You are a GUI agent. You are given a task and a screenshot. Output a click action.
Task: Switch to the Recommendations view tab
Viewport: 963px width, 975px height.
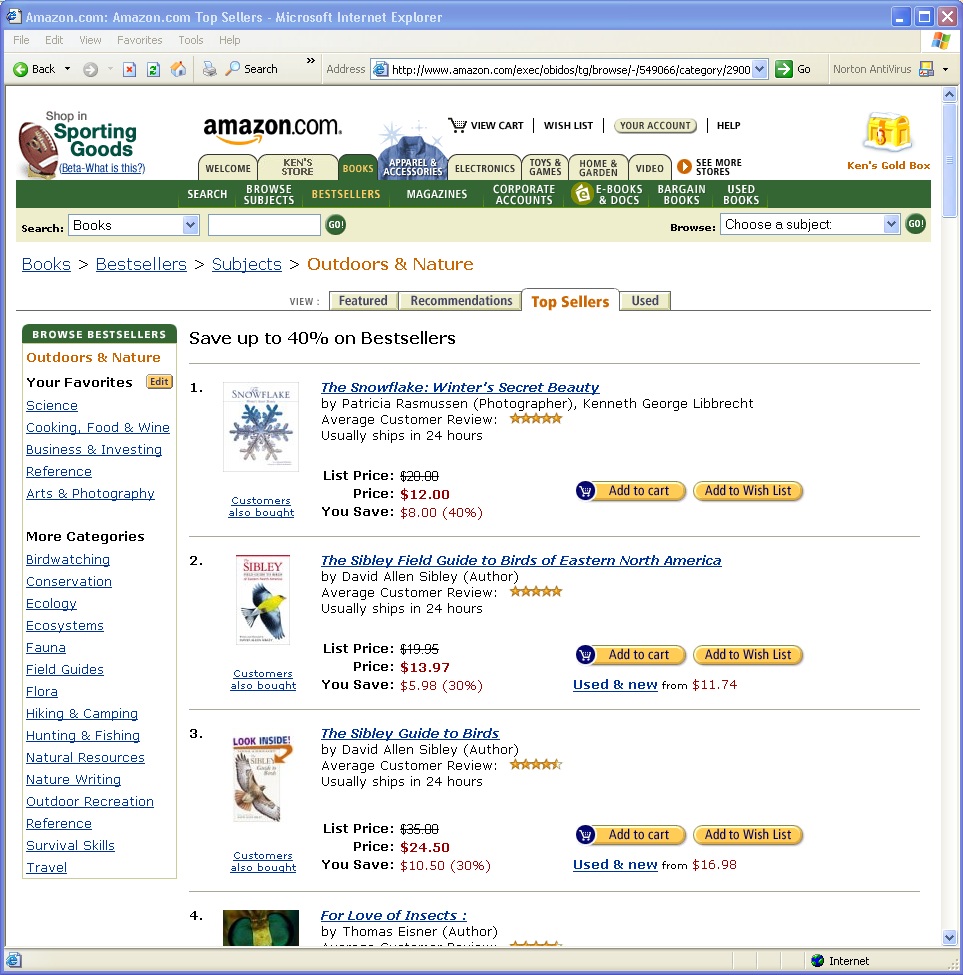461,301
